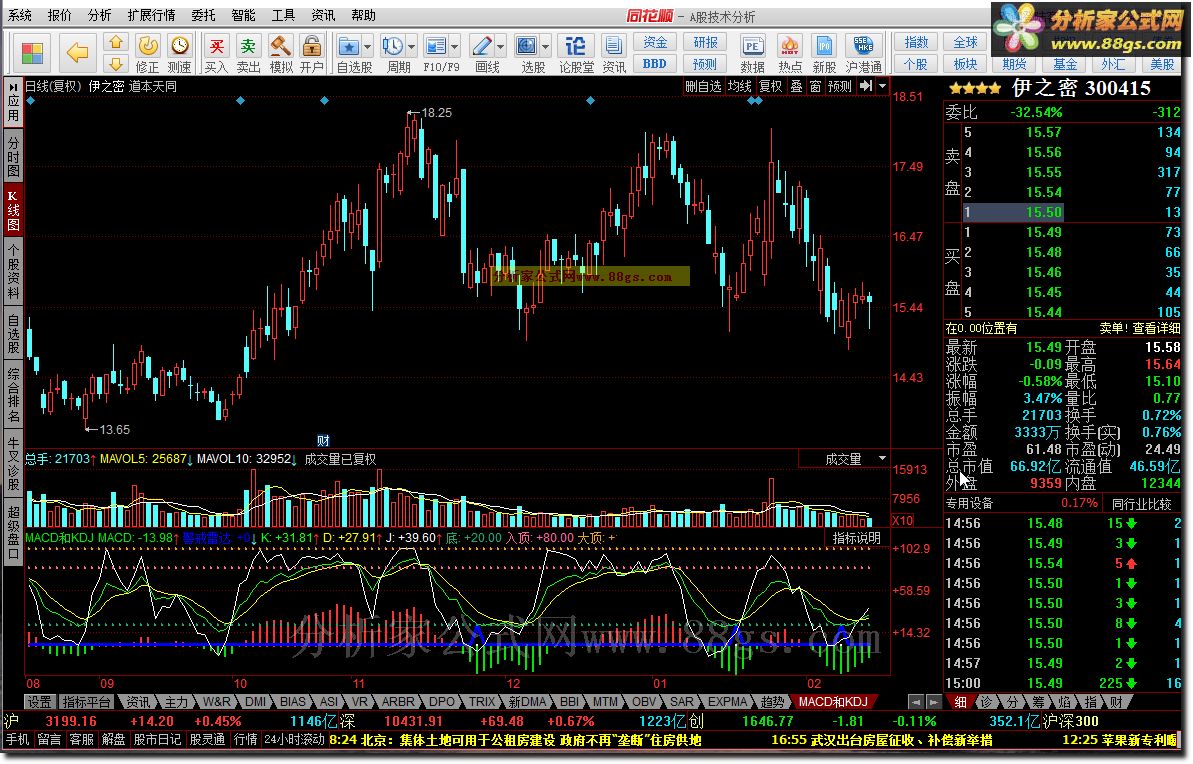1193x764 pixels.
Task: Click 删自选 in chart header
Action: (x=703, y=86)
